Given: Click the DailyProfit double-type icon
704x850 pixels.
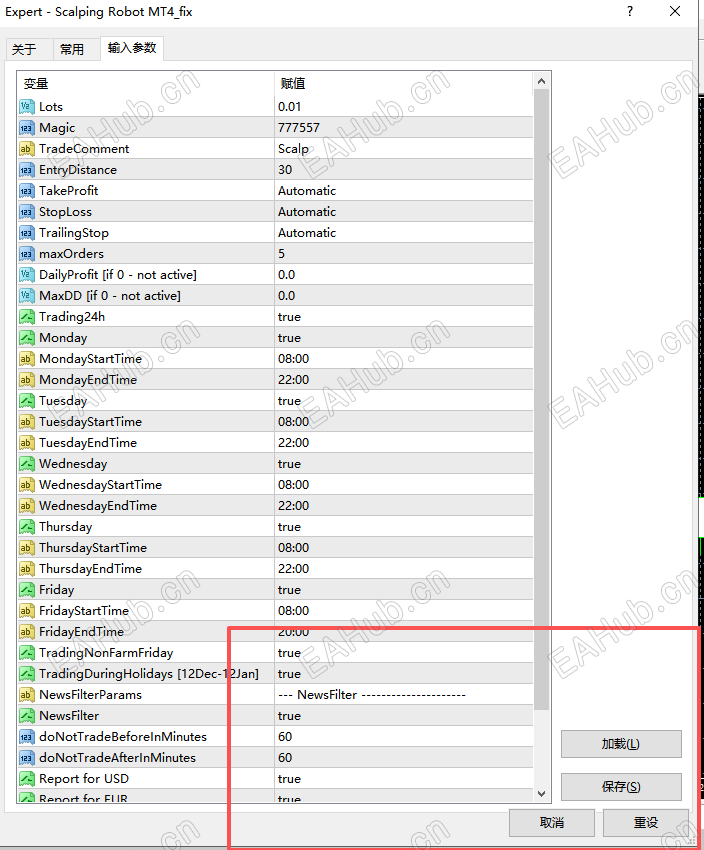Looking at the screenshot, I should (x=27, y=275).
